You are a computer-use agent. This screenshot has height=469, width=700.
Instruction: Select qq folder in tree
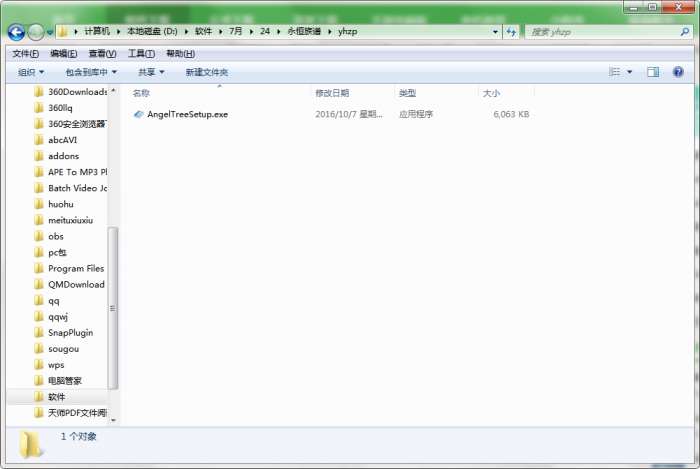[x=47, y=301]
